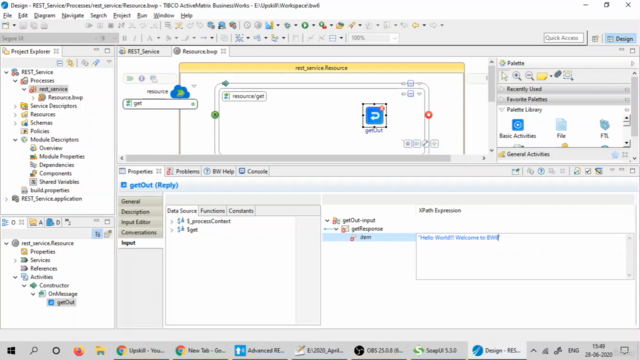This screenshot has height=360, width=640.
Task: Select the Constants tab
Action: click(x=241, y=211)
